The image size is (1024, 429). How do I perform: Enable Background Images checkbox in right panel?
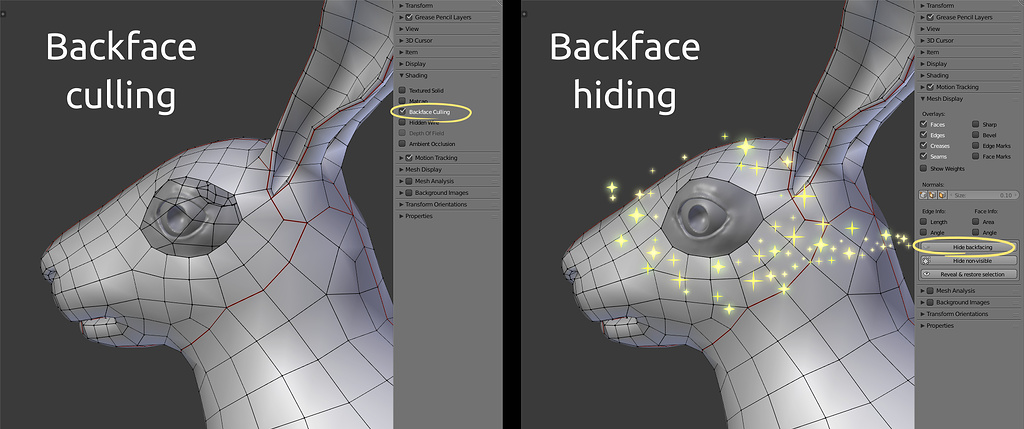(x=930, y=302)
